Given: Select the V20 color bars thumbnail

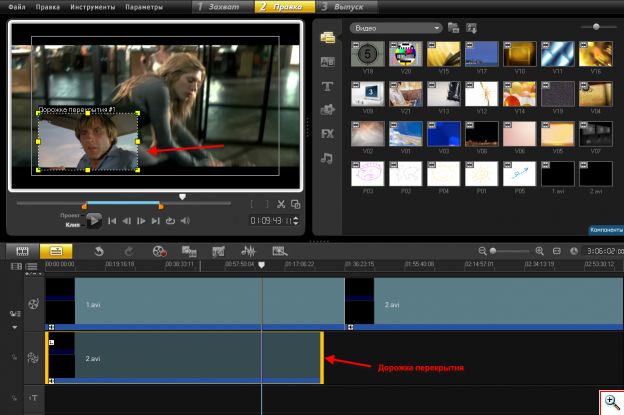Looking at the screenshot, I should tap(406, 54).
